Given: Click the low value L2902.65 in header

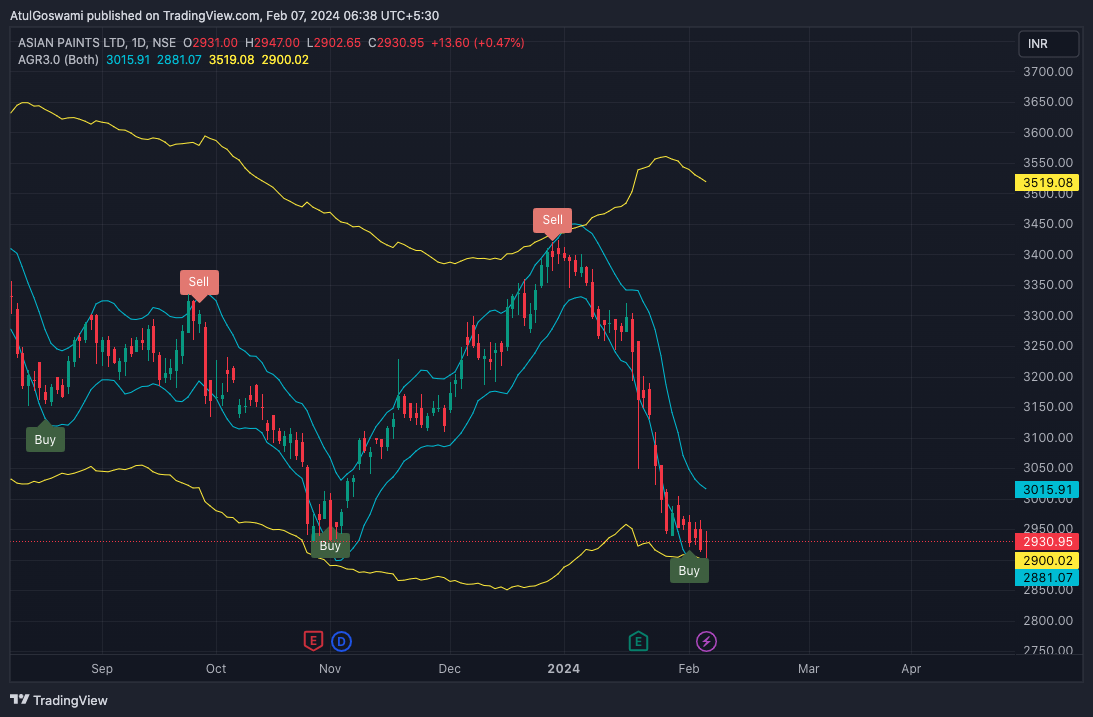Looking at the screenshot, I should tap(334, 43).
